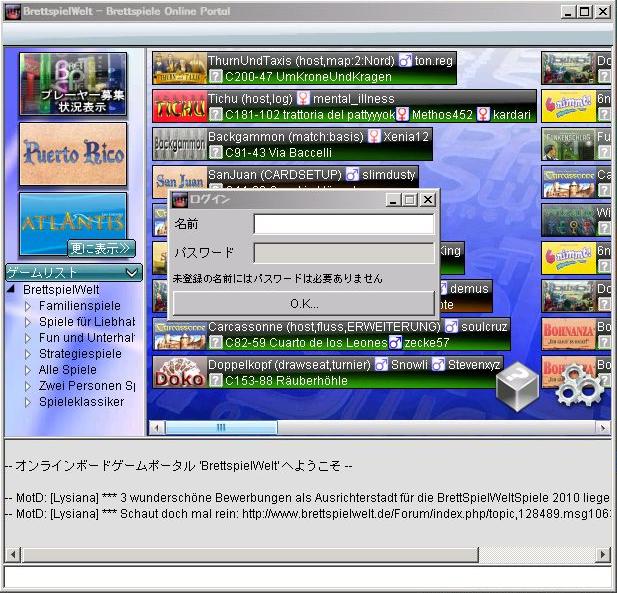Click help icon next to C200-47 UmKroneUndKragen

coord(215,76)
